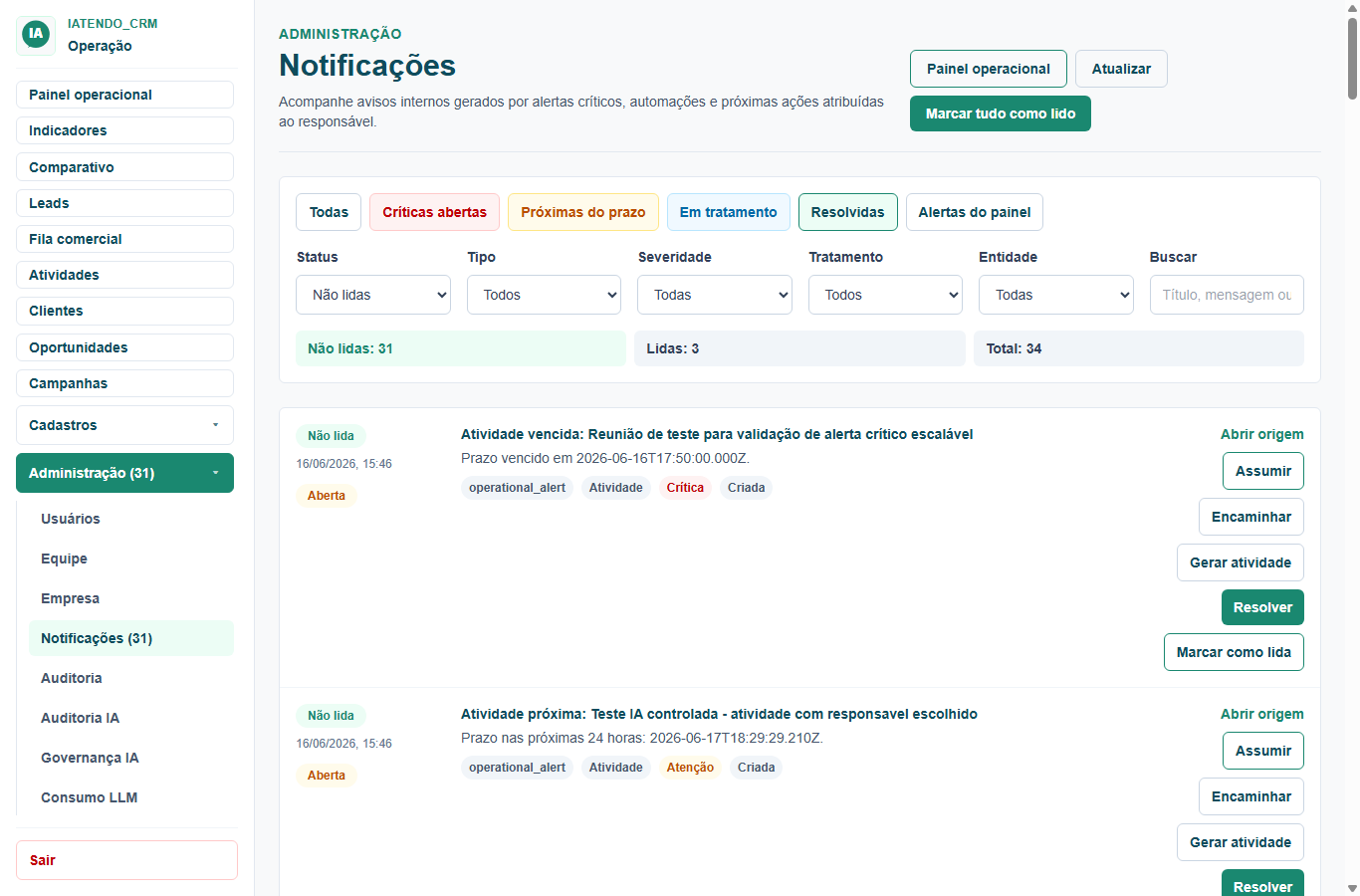Image resolution: width=1360 pixels, height=896 pixels.
Task: Click scrollbar down arrow
Action: [1352, 888]
